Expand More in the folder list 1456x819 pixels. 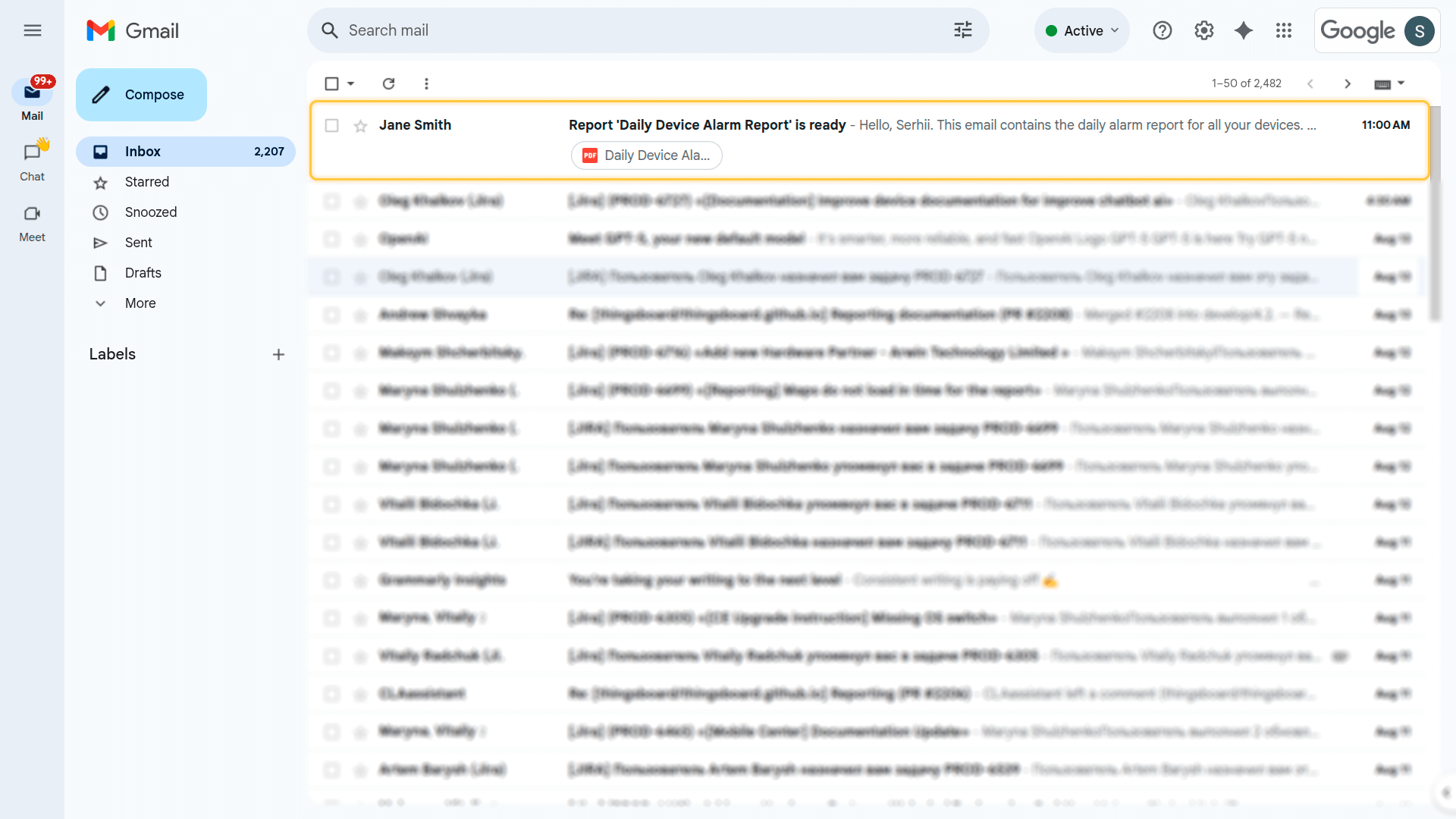[x=140, y=303]
